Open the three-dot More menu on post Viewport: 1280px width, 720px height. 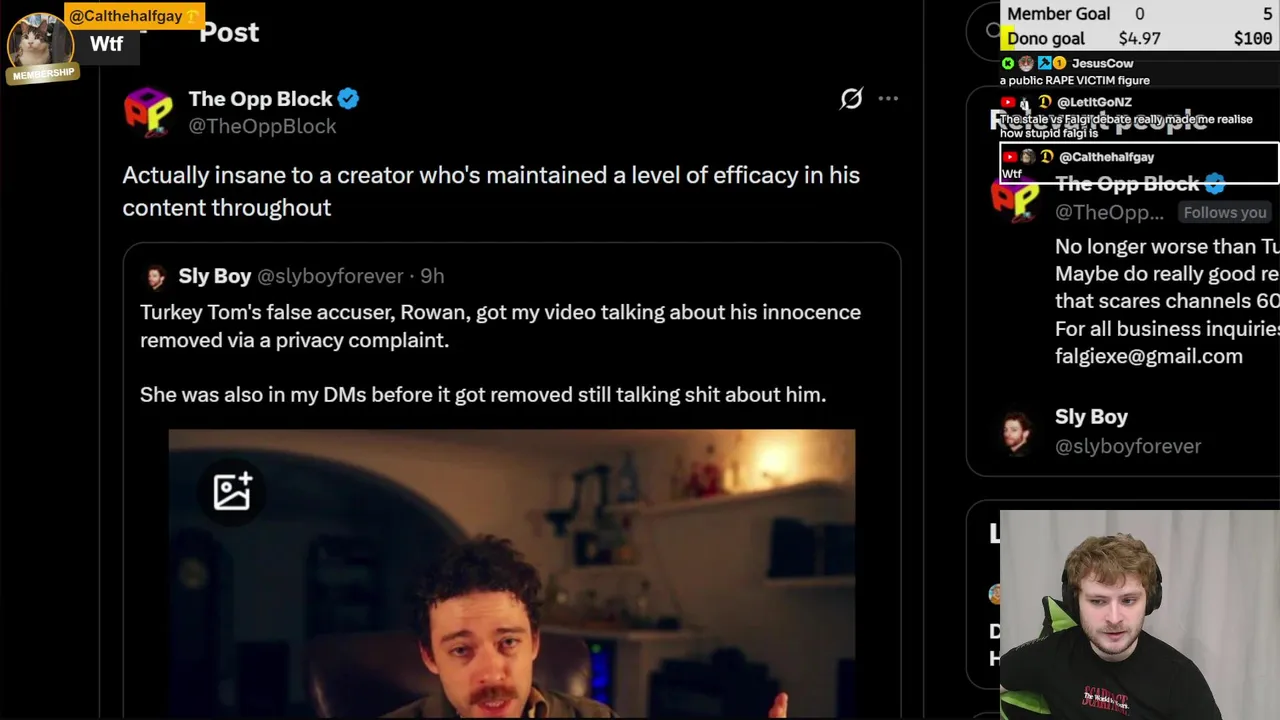(x=888, y=99)
